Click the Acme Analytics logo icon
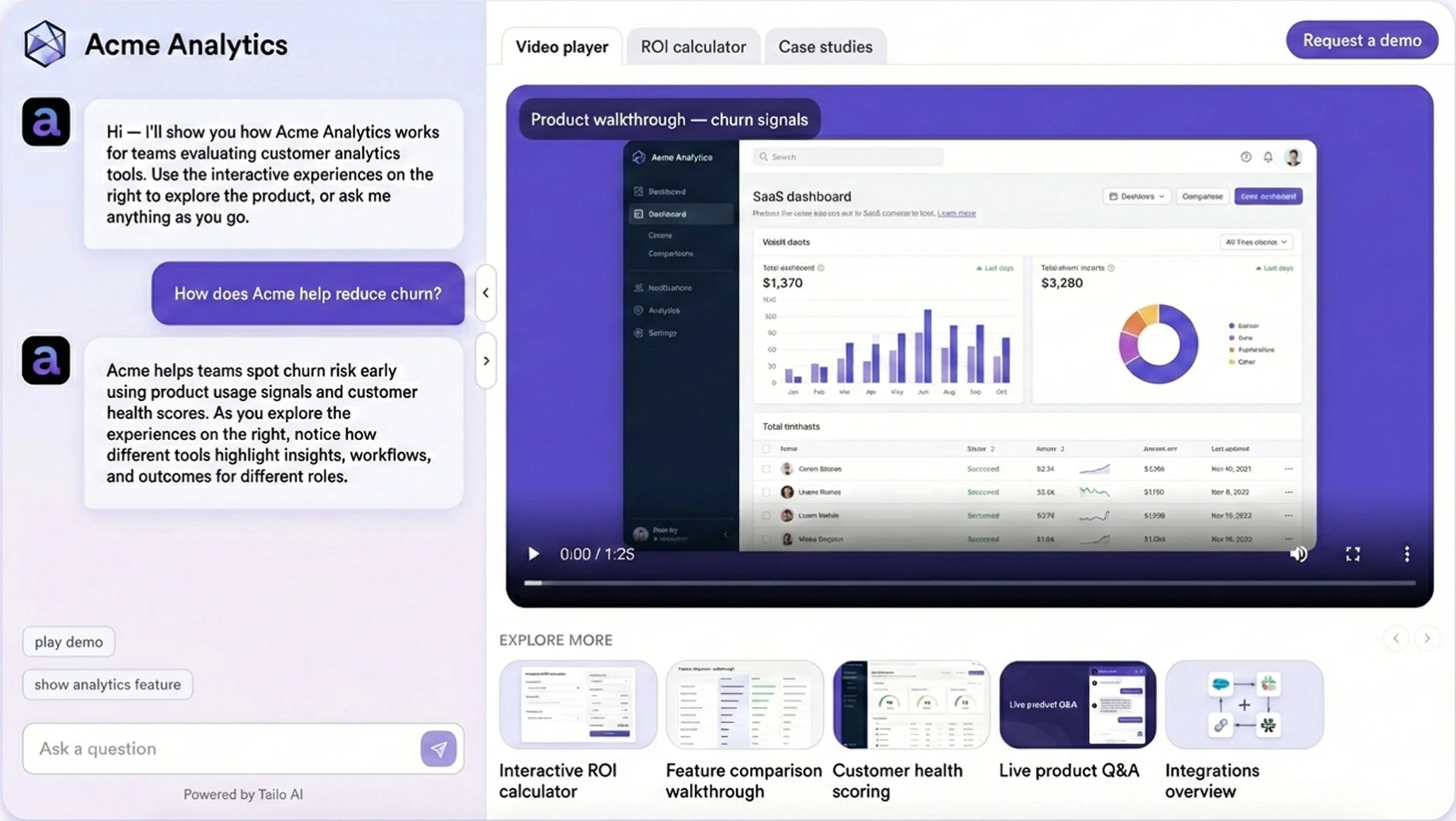 coord(45,44)
